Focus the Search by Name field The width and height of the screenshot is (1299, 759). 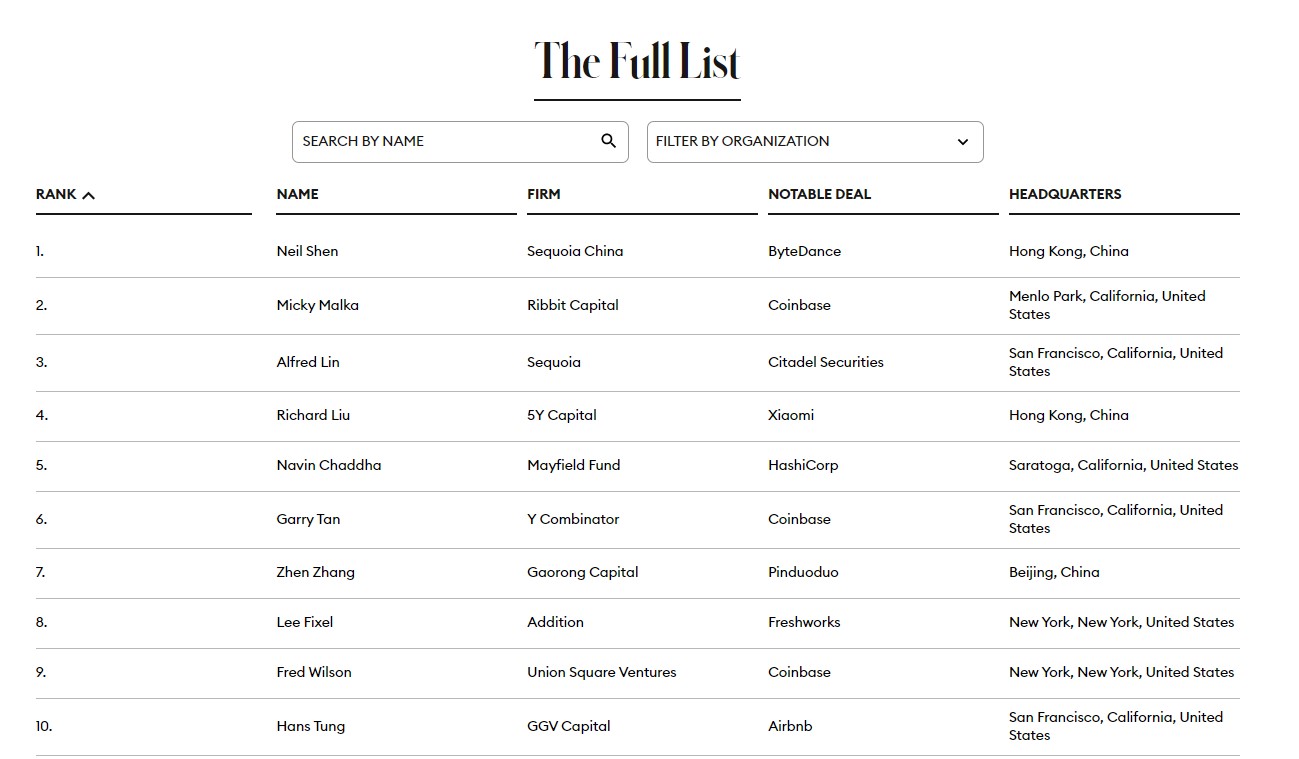click(460, 142)
